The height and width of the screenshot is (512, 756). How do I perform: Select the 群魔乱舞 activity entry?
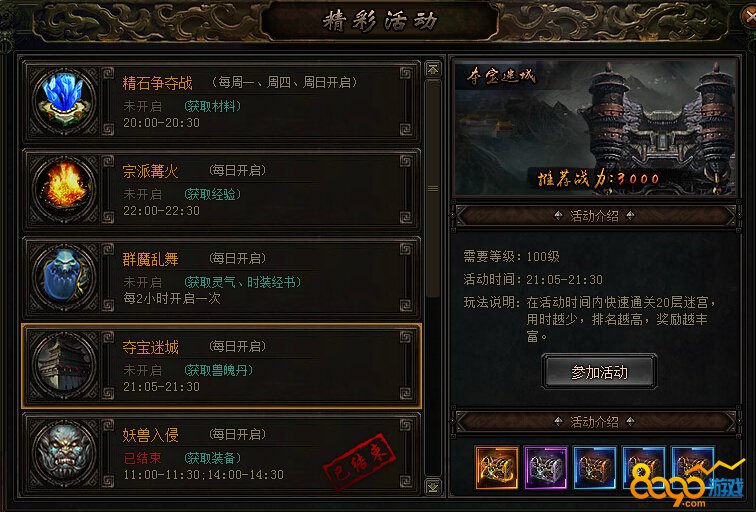pos(221,277)
